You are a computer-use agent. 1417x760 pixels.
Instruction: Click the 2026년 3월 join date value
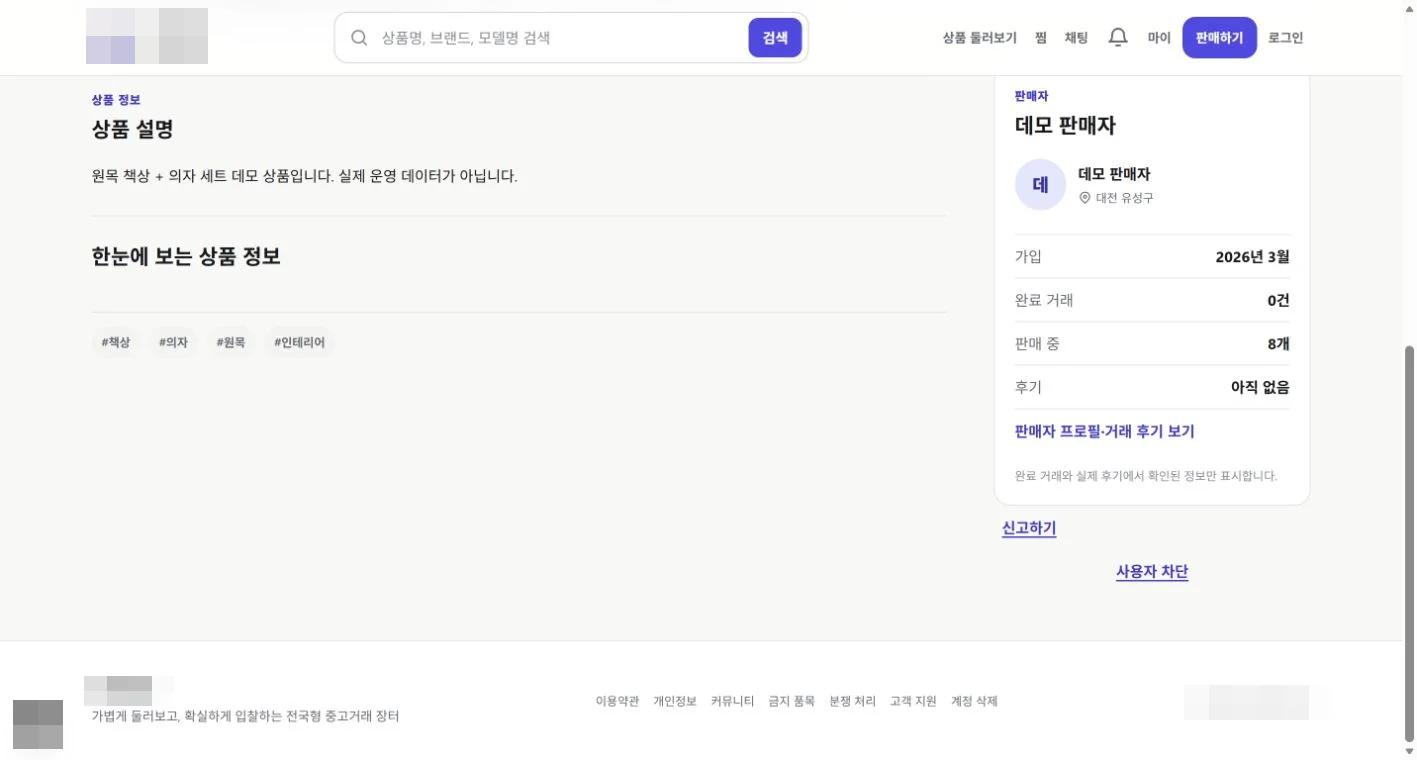click(x=1252, y=256)
